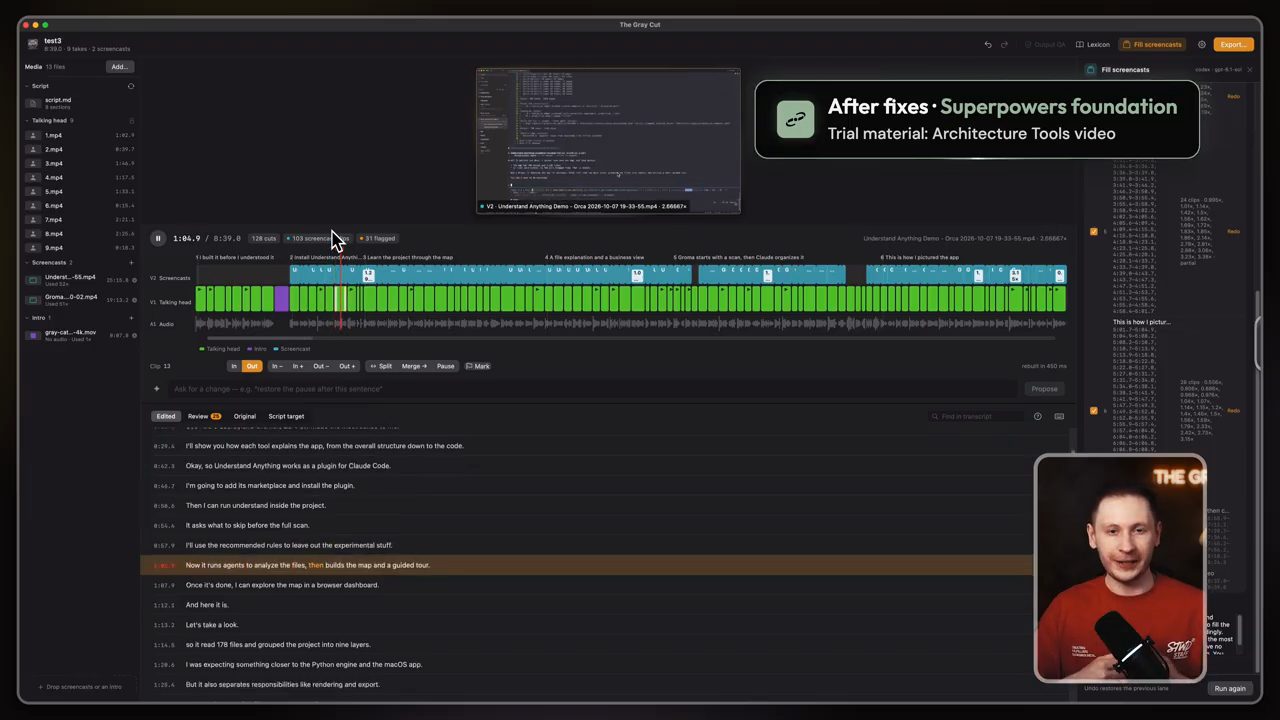The width and height of the screenshot is (1280, 720).
Task: Select 6.mp4 talking head clip
Action: [x=80, y=205]
